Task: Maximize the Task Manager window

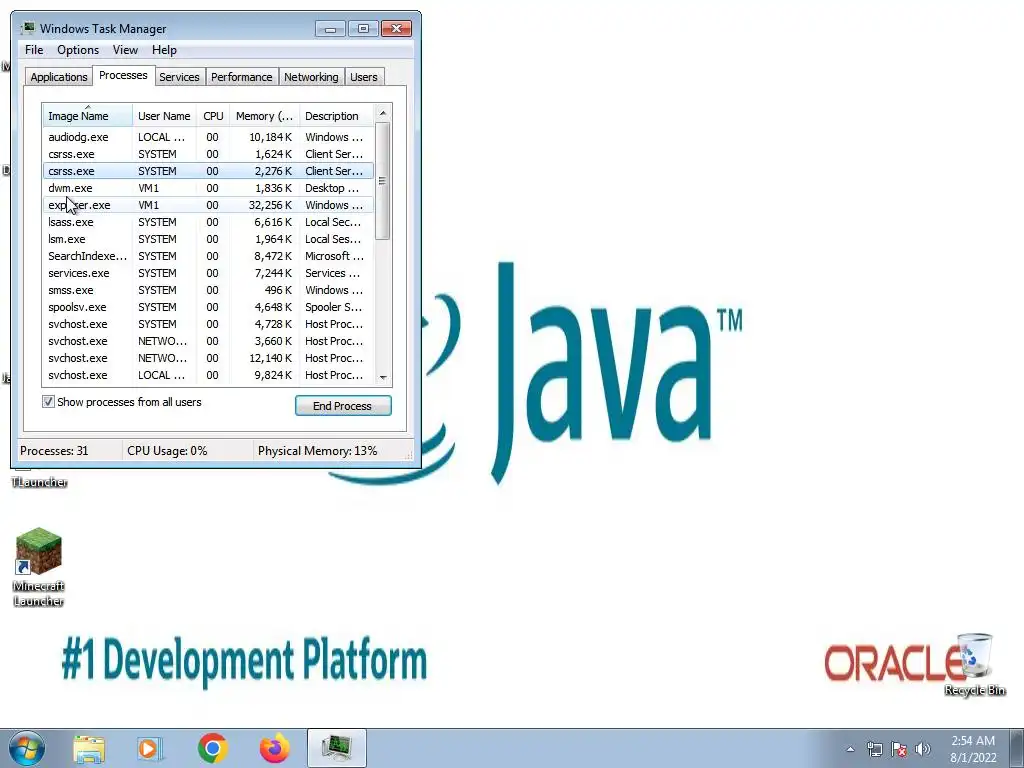Action: pos(363,29)
